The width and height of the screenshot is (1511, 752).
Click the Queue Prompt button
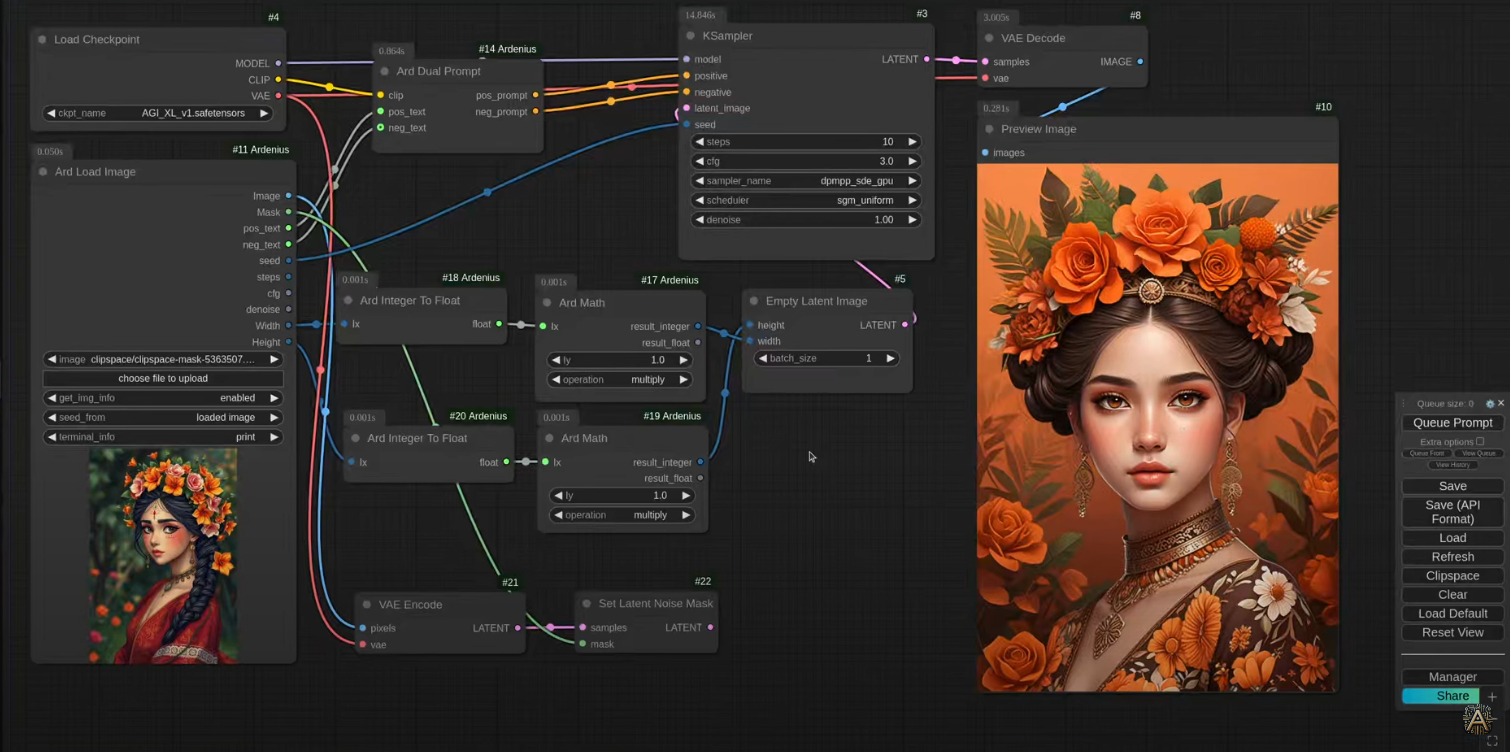(x=1452, y=423)
